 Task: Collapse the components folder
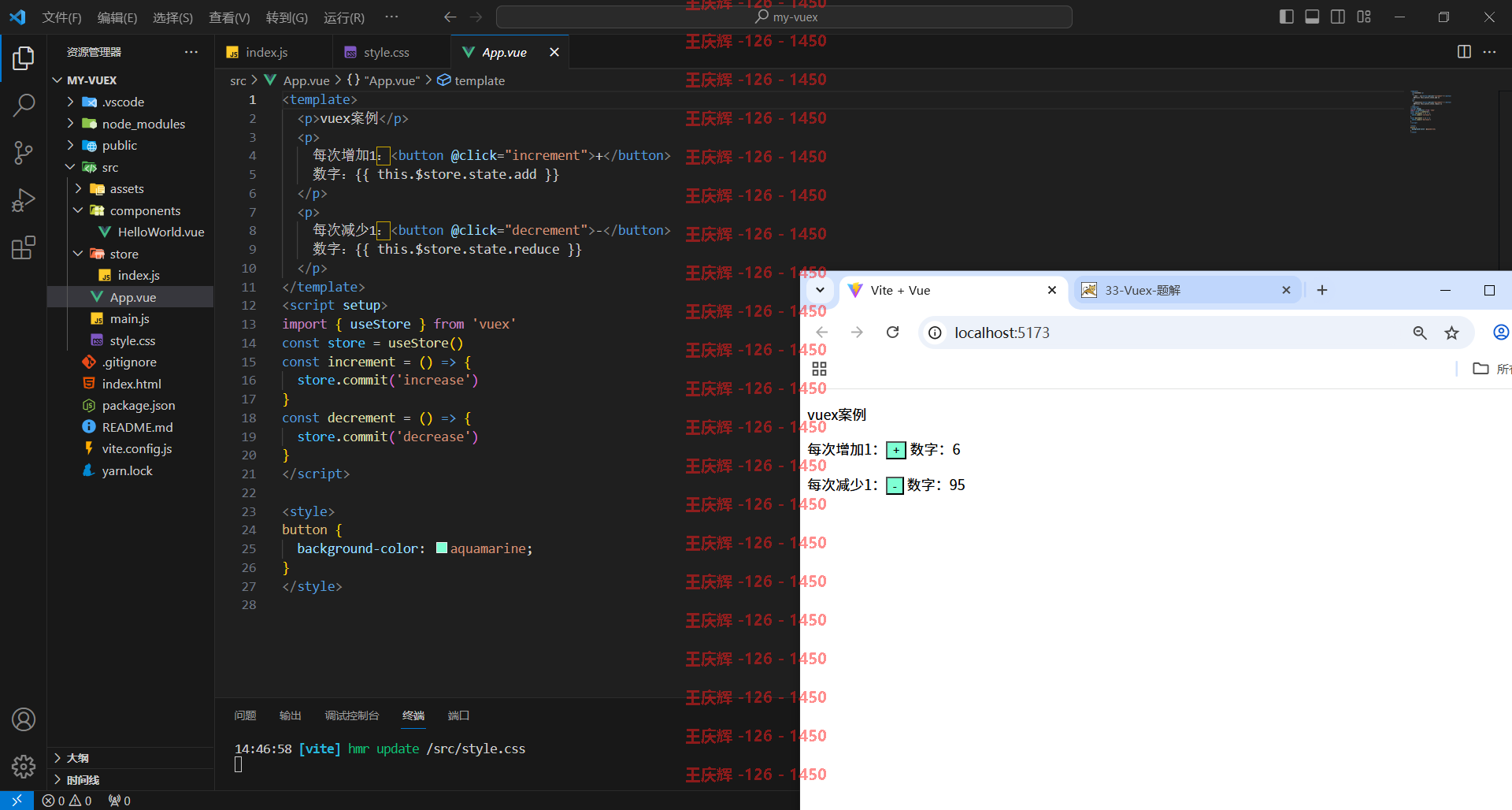[x=78, y=210]
